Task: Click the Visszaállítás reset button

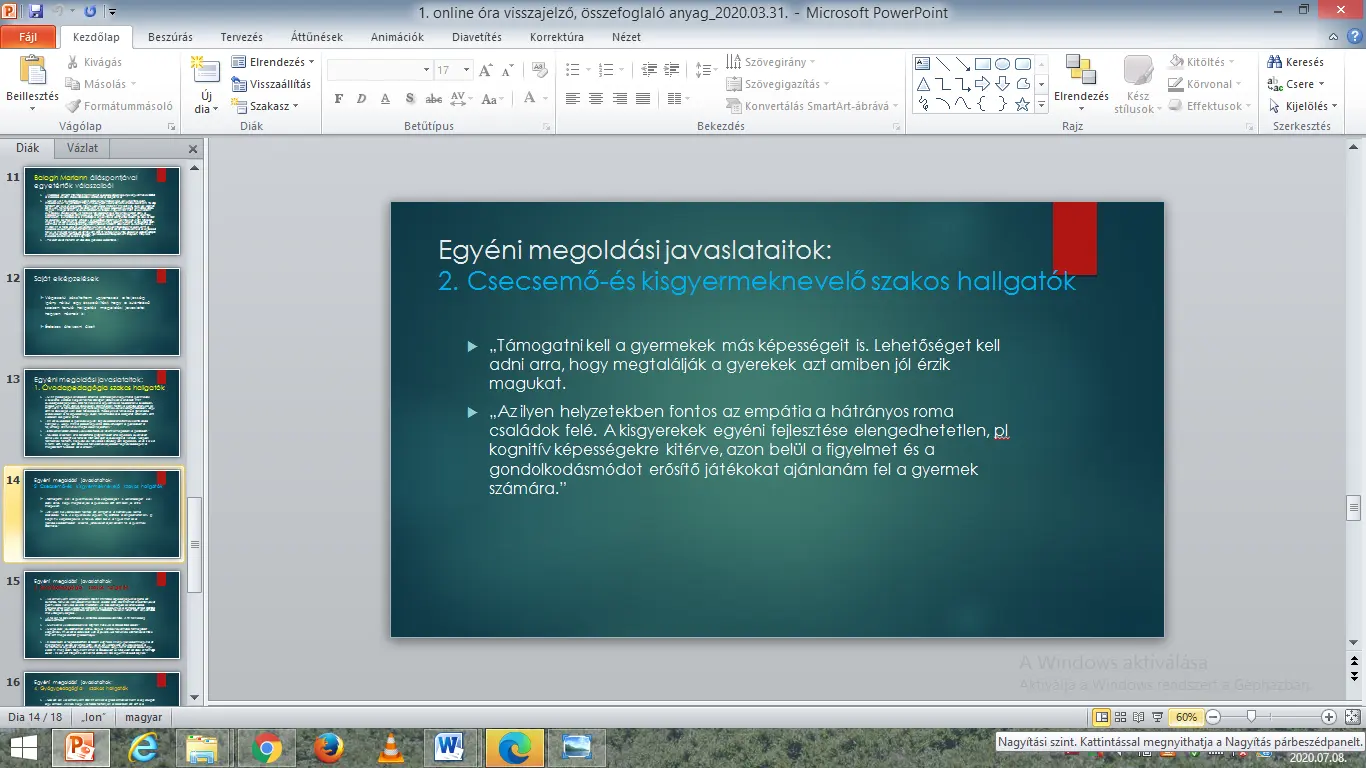Action: click(272, 84)
